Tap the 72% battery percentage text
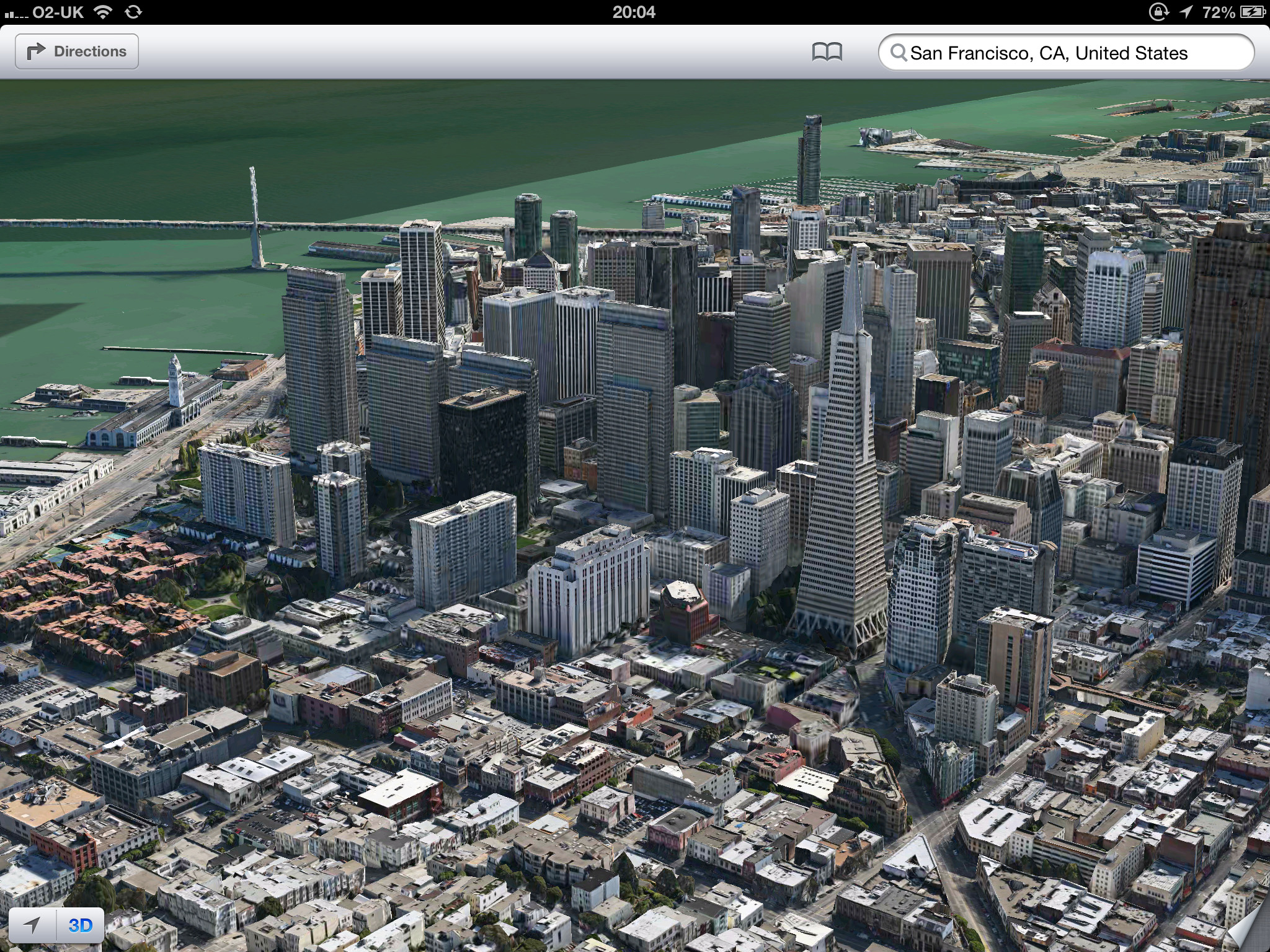The width and height of the screenshot is (1270, 952). [1219, 12]
